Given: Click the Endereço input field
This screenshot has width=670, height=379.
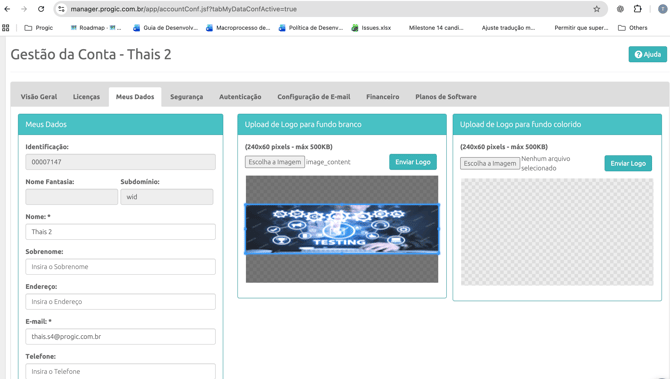Looking at the screenshot, I should pos(120,302).
